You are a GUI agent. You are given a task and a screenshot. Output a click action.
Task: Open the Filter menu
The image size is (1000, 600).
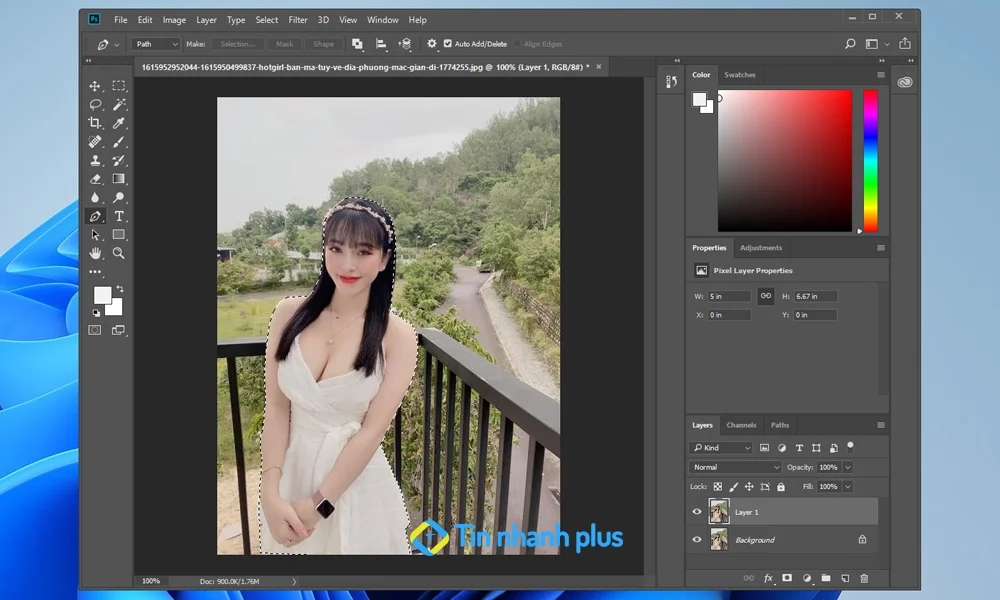click(x=298, y=20)
